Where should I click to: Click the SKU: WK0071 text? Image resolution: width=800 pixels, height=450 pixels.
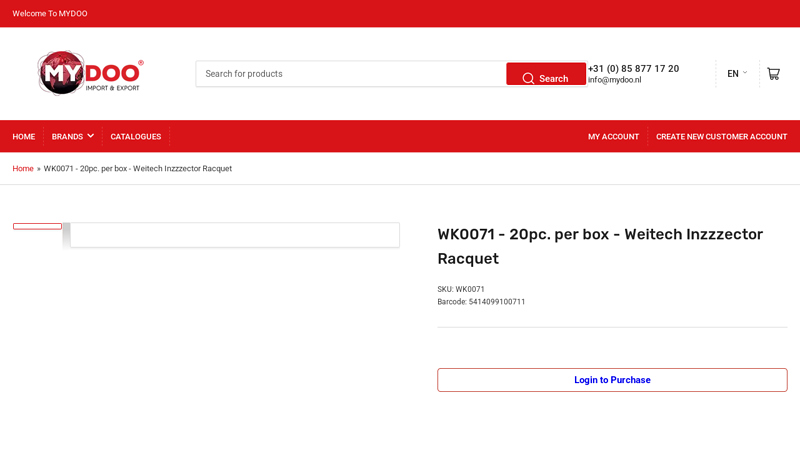(x=461, y=289)
